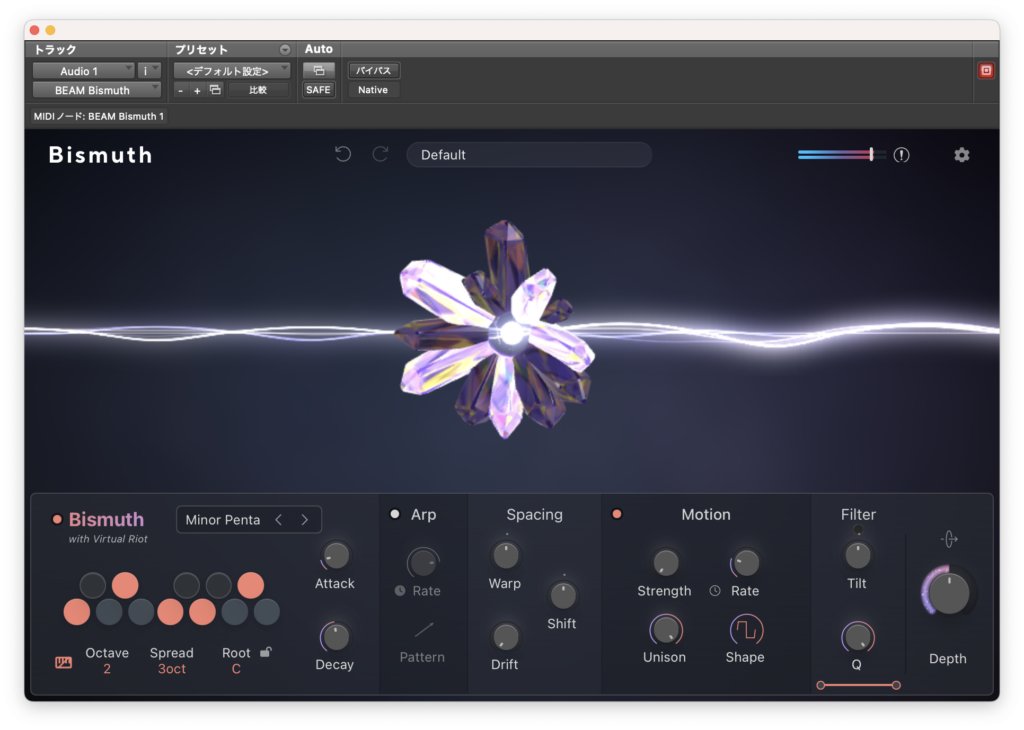Select the next scale with right chevron
Viewport: 1024px width, 730px height.
304,520
